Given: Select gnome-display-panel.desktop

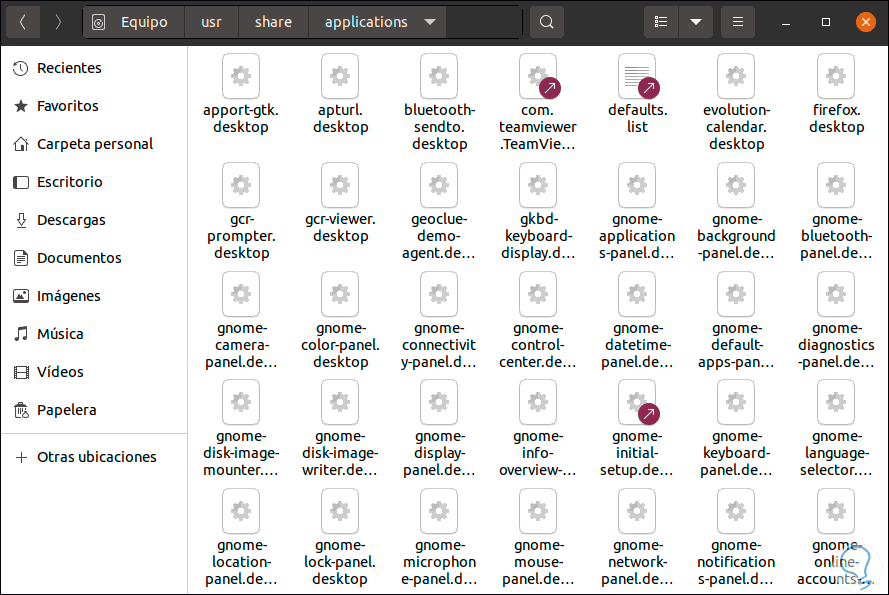Looking at the screenshot, I should [x=439, y=402].
